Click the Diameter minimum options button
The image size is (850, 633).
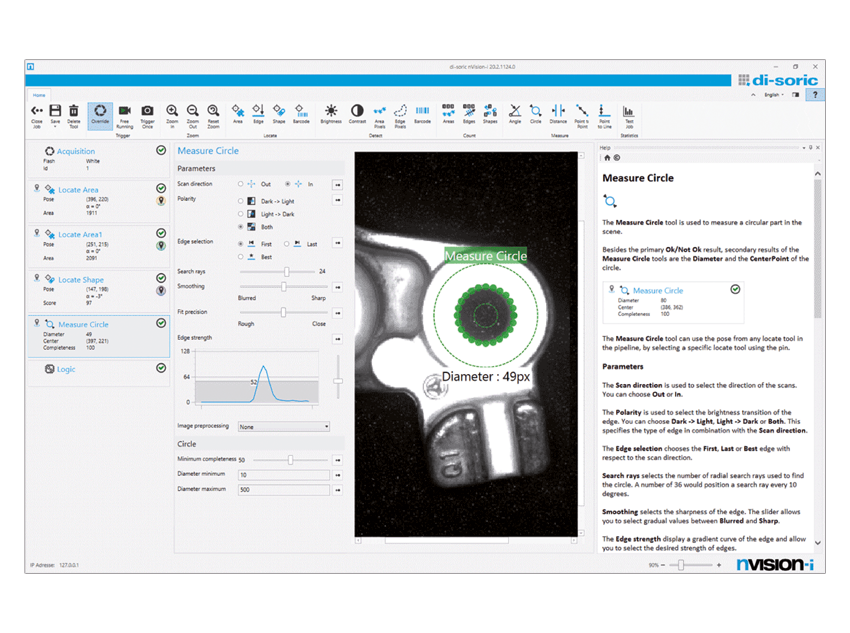point(338,475)
